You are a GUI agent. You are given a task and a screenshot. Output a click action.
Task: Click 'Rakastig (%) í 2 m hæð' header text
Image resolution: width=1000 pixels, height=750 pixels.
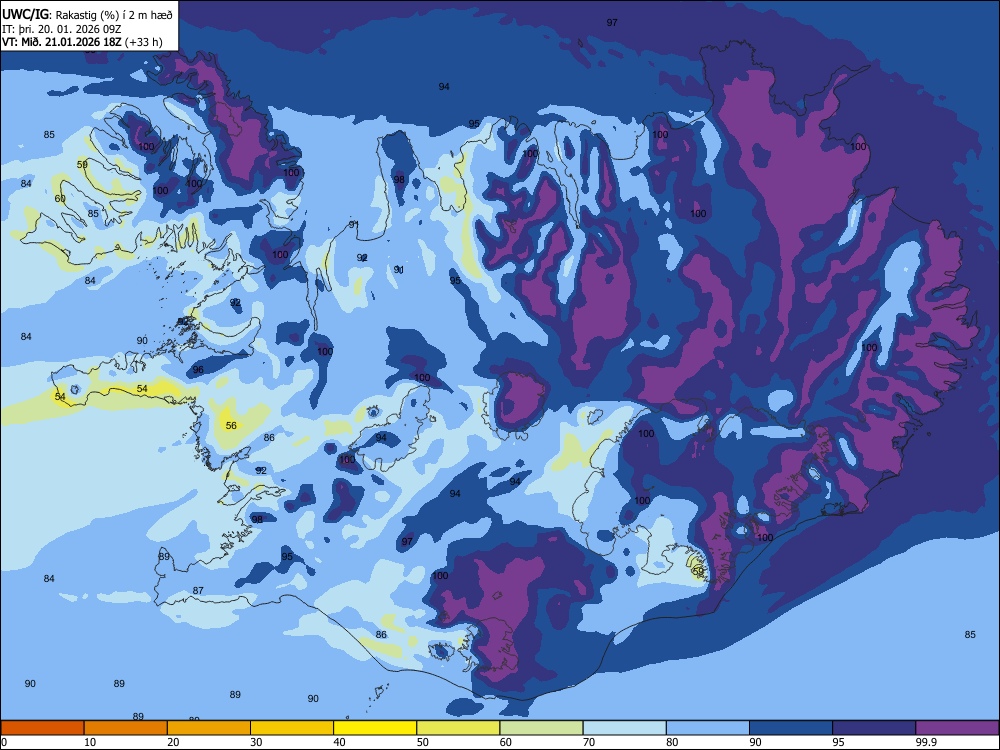(x=114, y=15)
